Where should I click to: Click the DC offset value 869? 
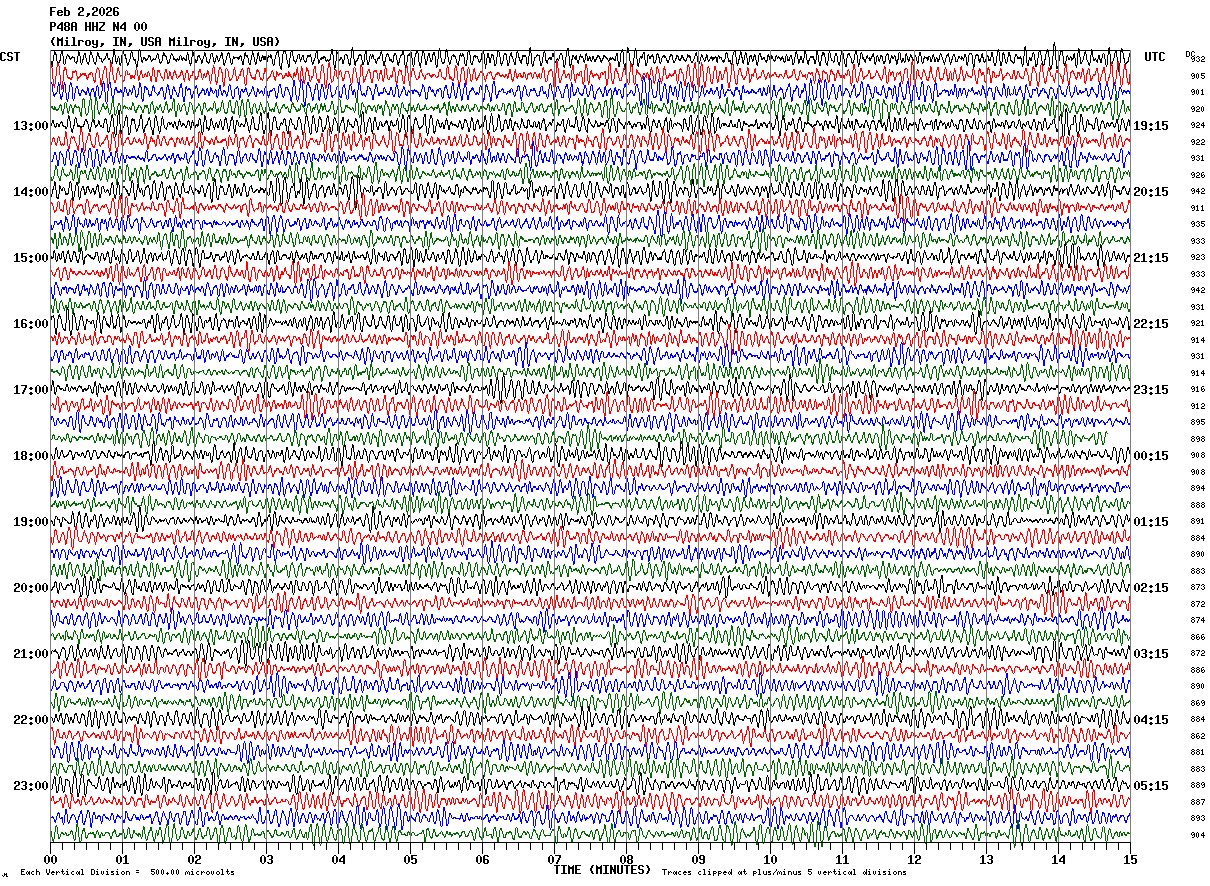(x=1197, y=703)
